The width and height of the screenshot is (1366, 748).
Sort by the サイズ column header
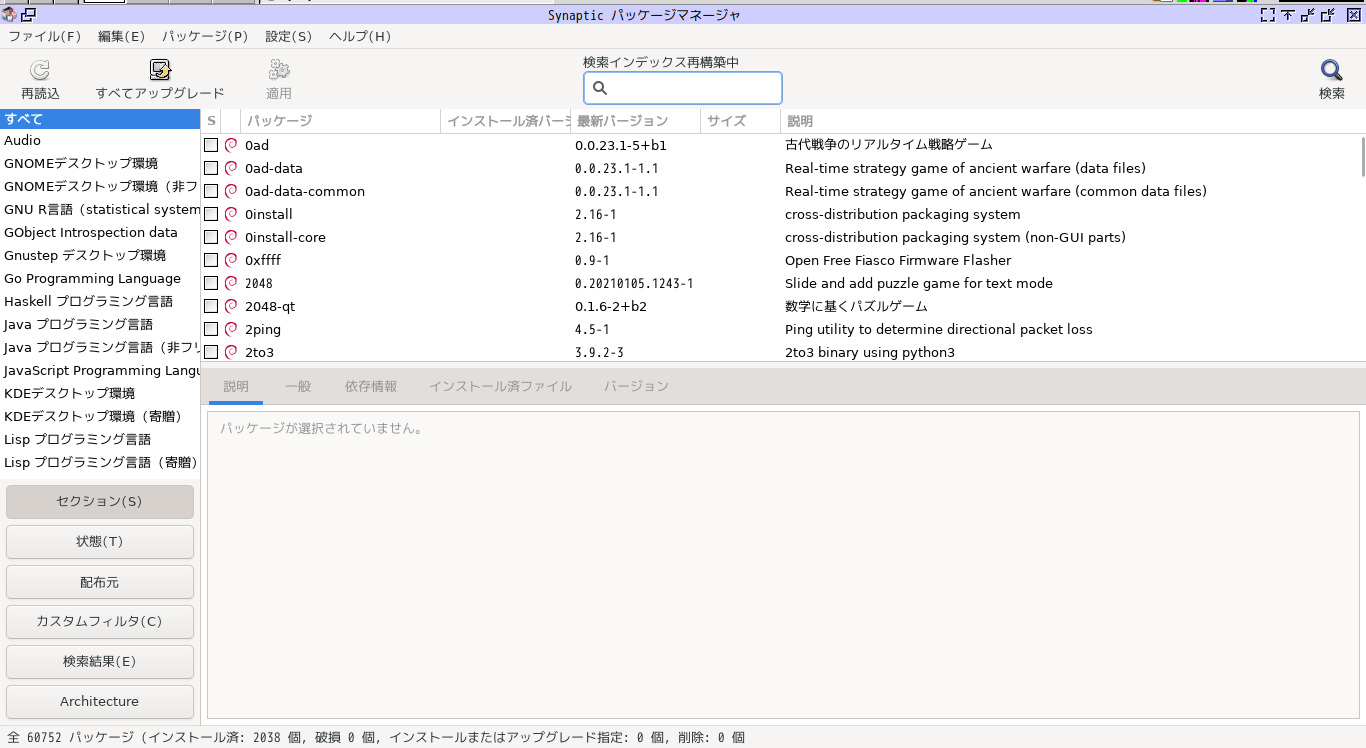coord(740,121)
